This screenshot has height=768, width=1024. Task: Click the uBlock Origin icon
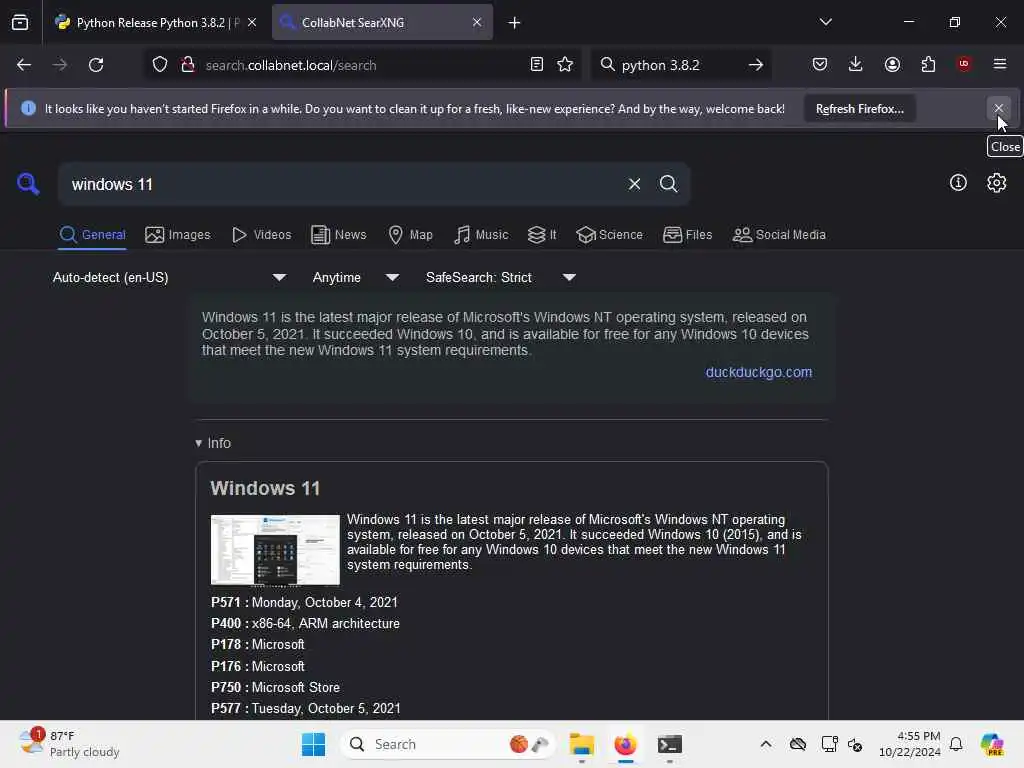tap(964, 64)
